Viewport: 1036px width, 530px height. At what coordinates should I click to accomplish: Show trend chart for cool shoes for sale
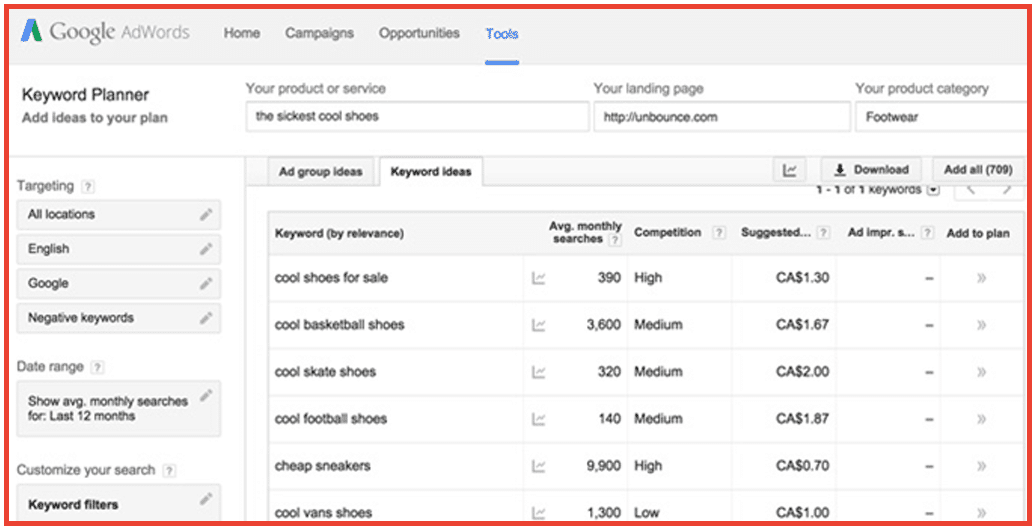[538, 278]
